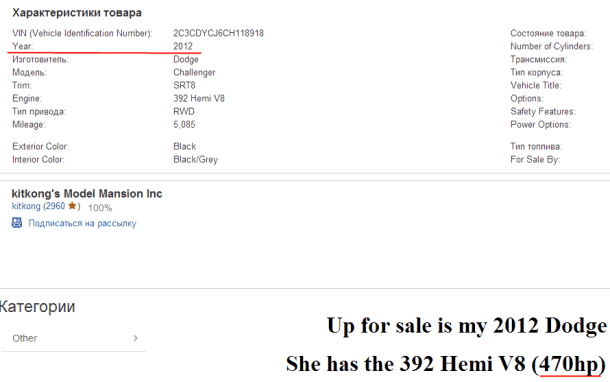
Task: Click the Mileage value 5,085
Action: [x=184, y=124]
